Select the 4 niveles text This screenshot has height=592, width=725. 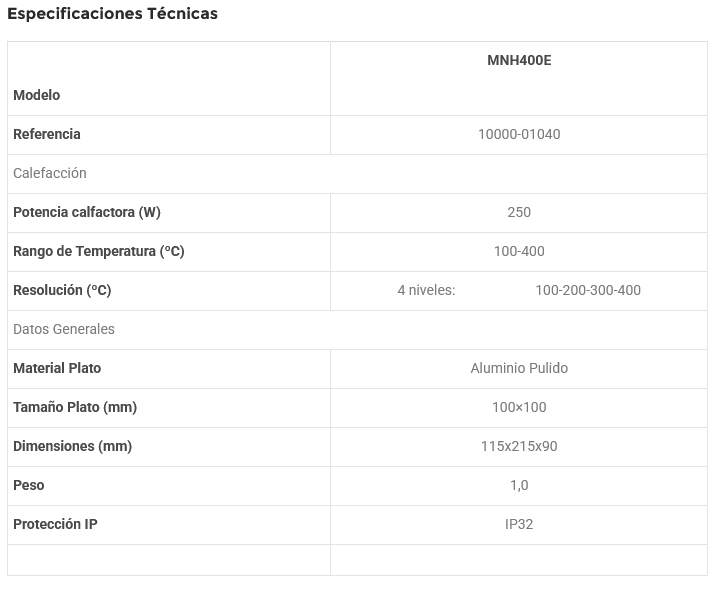(426, 290)
